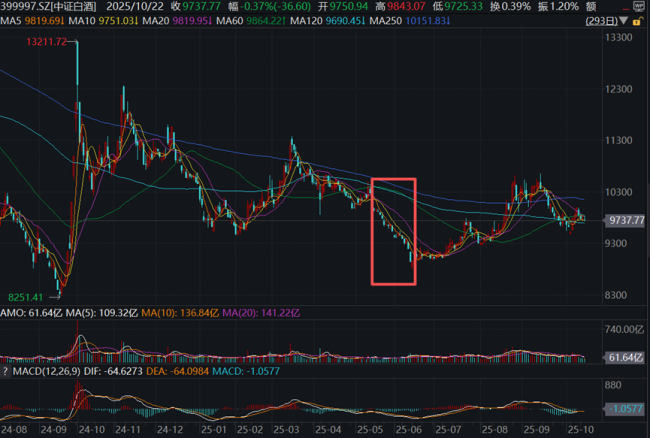Click the 25-06 date on time axis

click(413, 430)
